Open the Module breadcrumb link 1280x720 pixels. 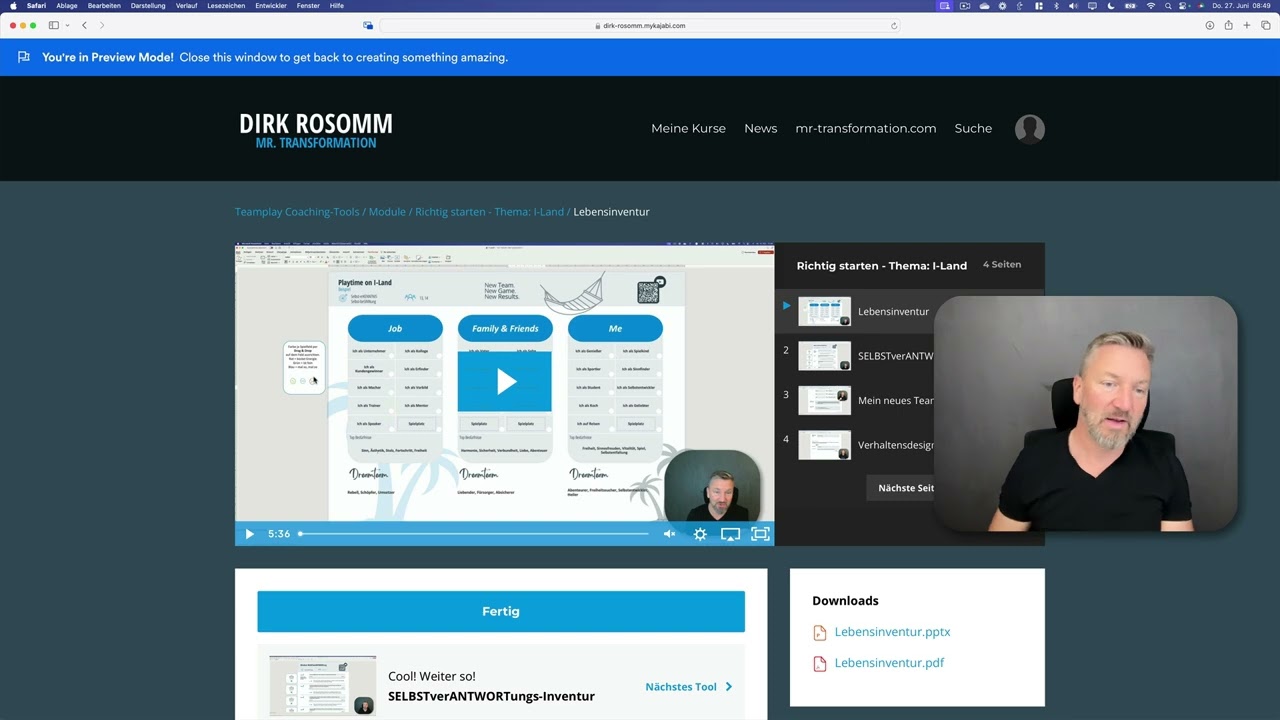pyautogui.click(x=387, y=212)
